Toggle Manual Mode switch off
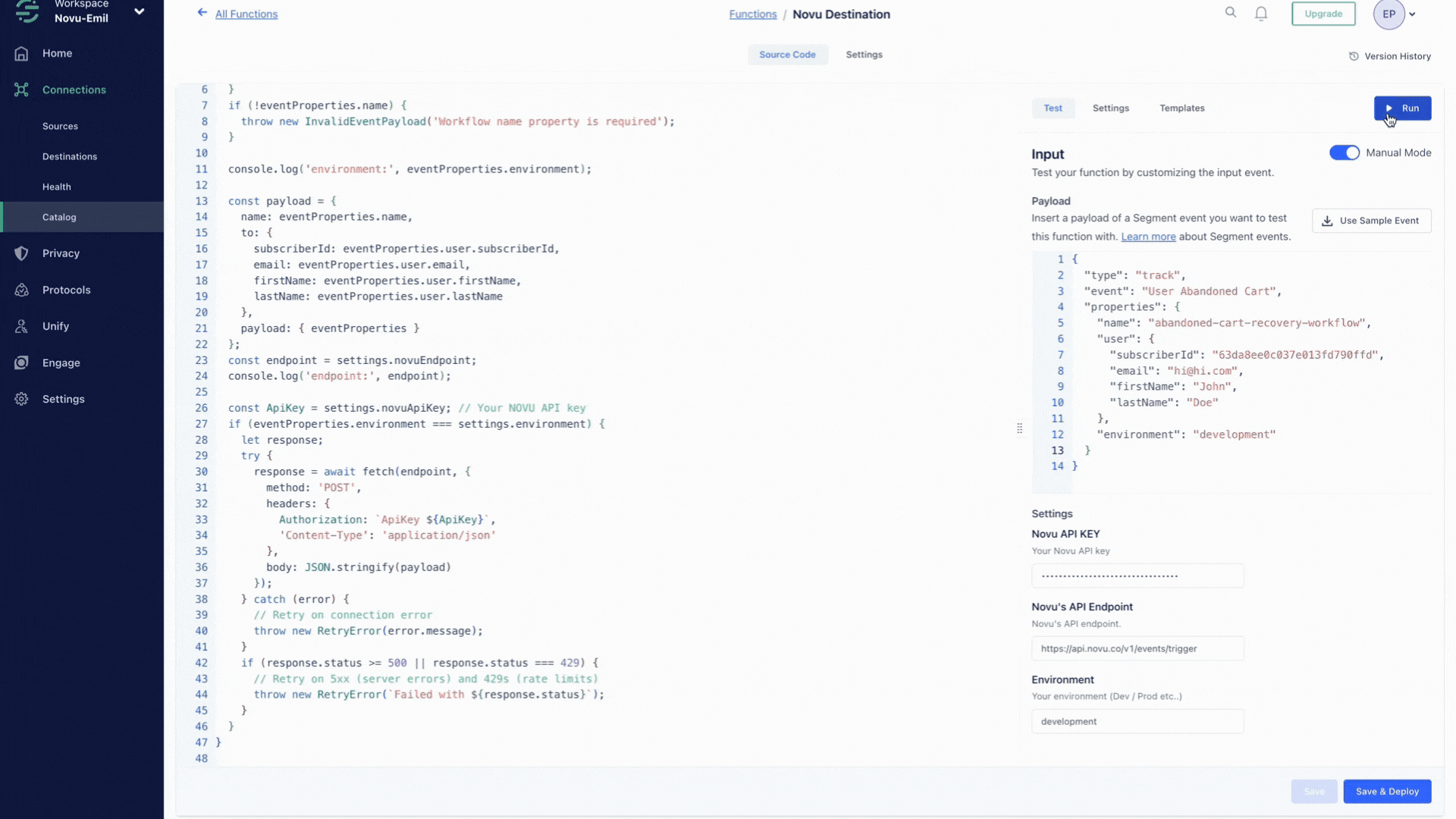The height and width of the screenshot is (819, 1456). [x=1344, y=152]
